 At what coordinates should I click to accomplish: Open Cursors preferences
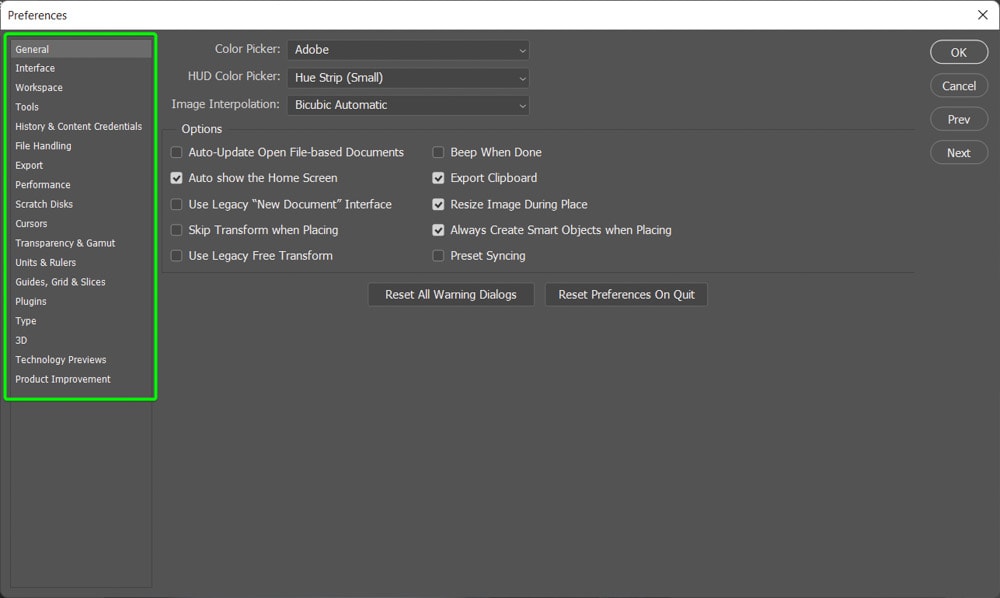[81, 224]
